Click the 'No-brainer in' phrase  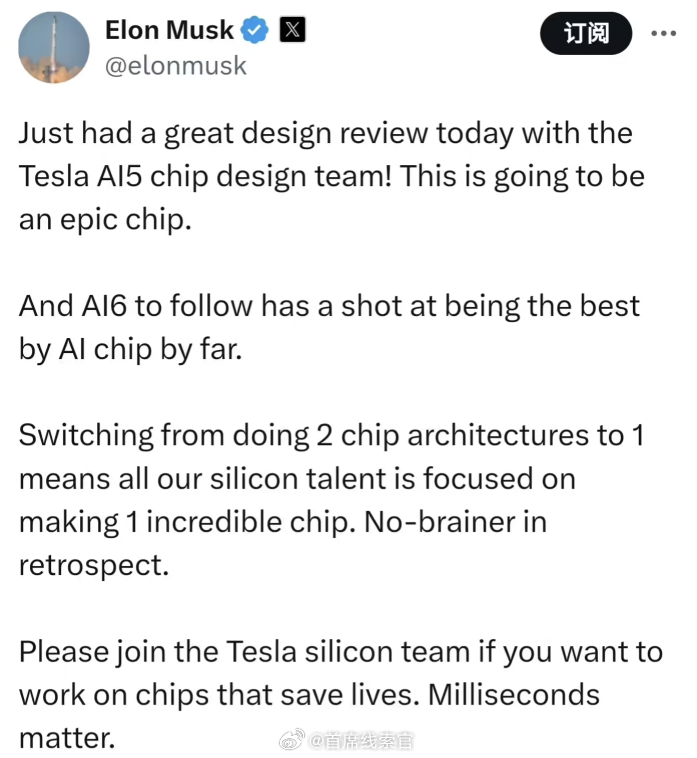[455, 522]
